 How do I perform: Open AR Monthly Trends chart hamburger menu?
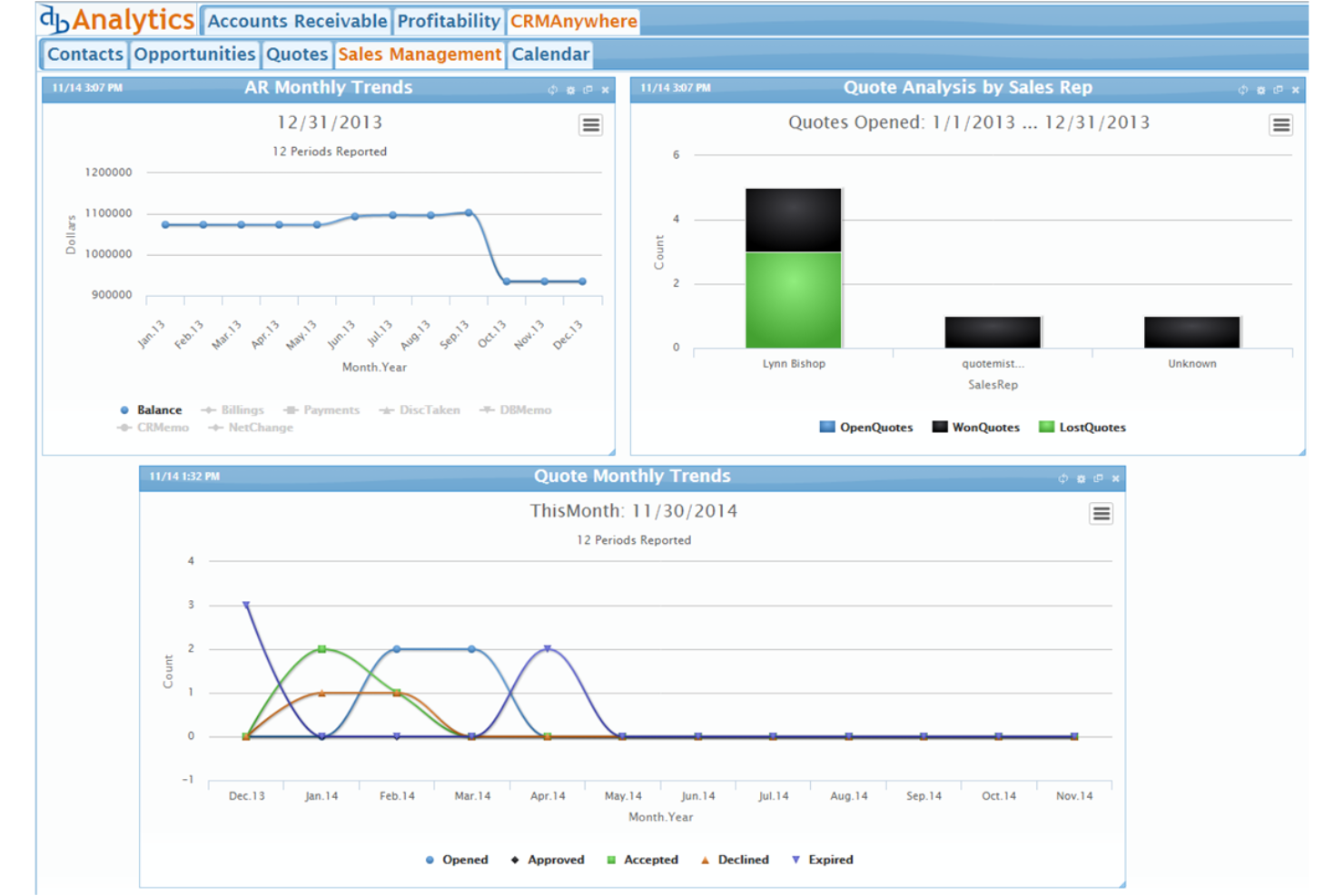(x=591, y=125)
